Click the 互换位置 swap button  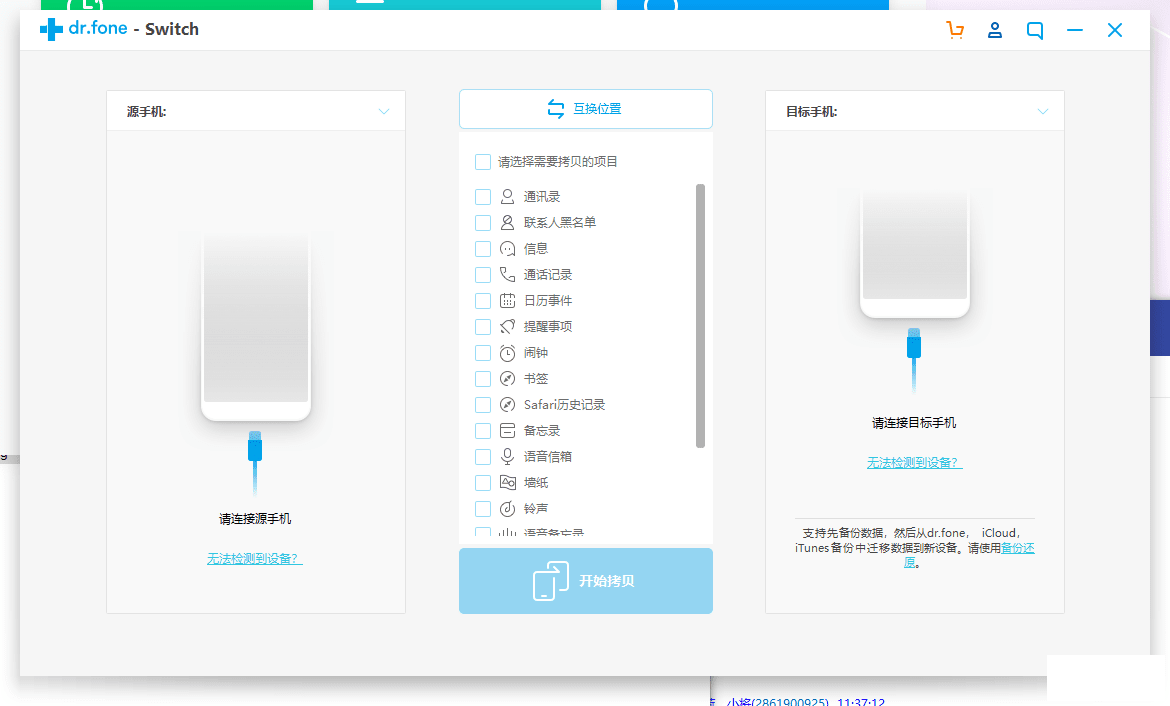[x=586, y=109]
